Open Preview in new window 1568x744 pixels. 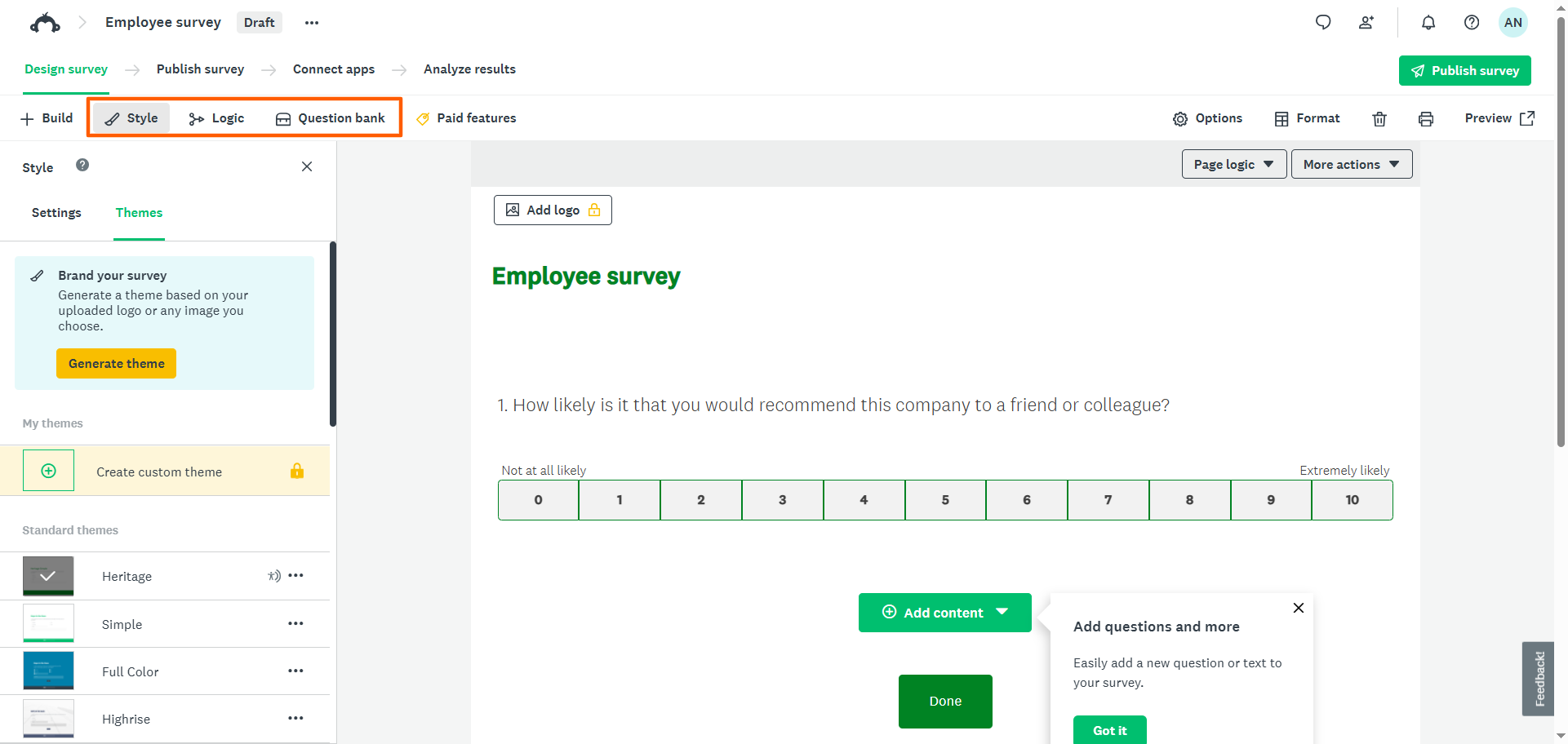pos(1499,118)
